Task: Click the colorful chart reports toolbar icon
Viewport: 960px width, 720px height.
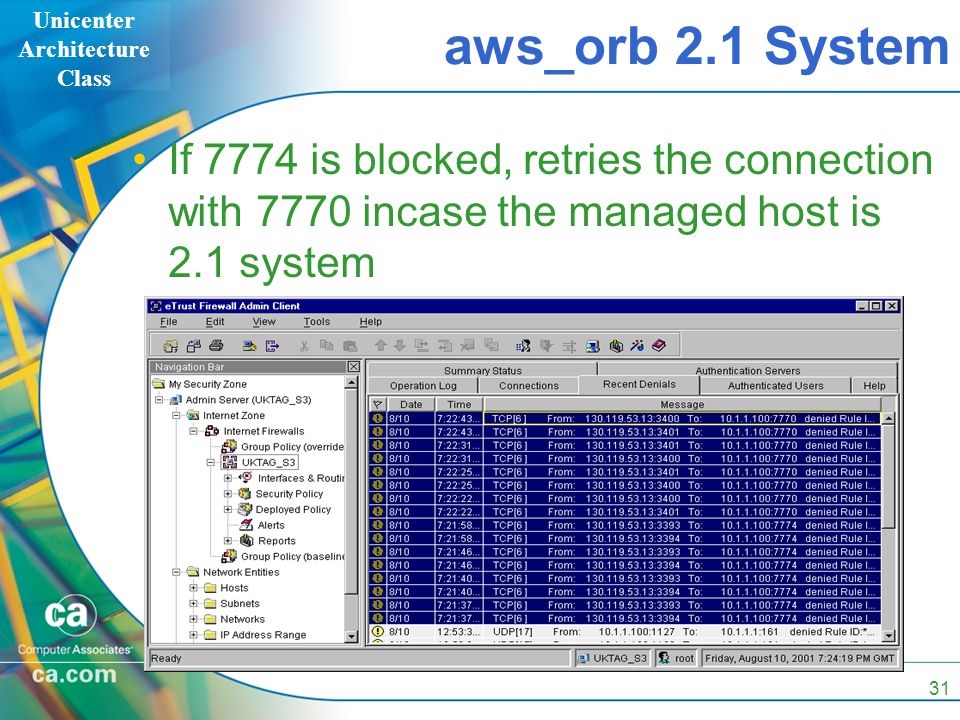Action: pos(616,347)
